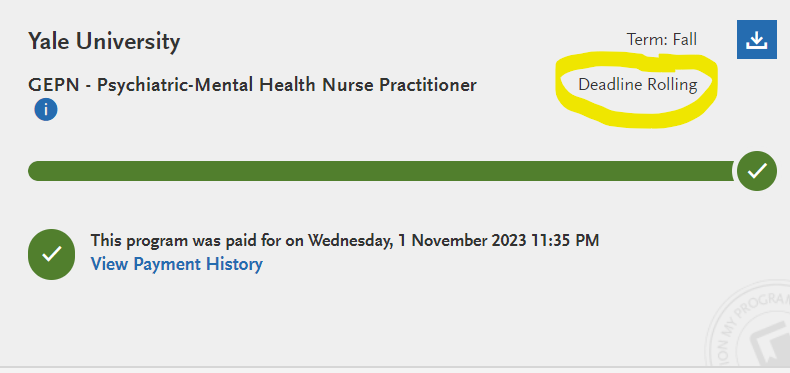Click the left end of the green progress bar
This screenshot has width=790, height=373.
click(x=37, y=171)
